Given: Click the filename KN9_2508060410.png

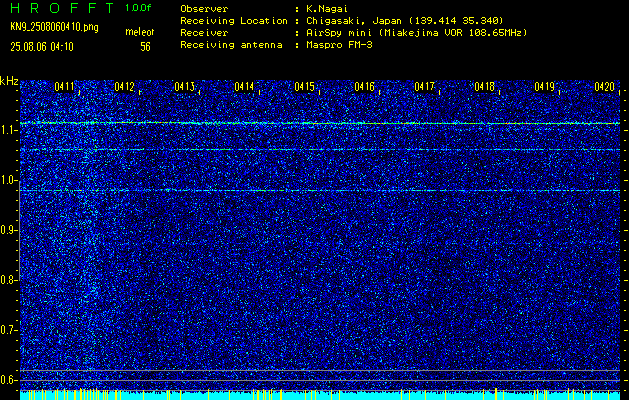Looking at the screenshot, I should [x=54, y=27].
